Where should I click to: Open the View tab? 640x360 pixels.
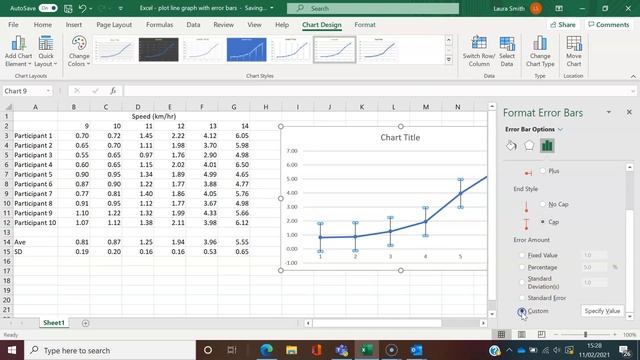click(254, 25)
